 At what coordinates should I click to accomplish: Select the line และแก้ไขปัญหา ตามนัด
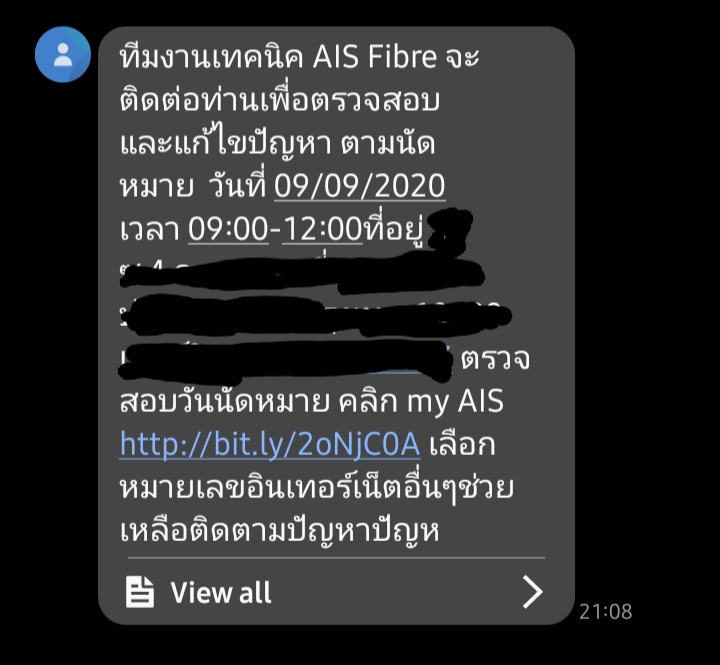(277, 143)
